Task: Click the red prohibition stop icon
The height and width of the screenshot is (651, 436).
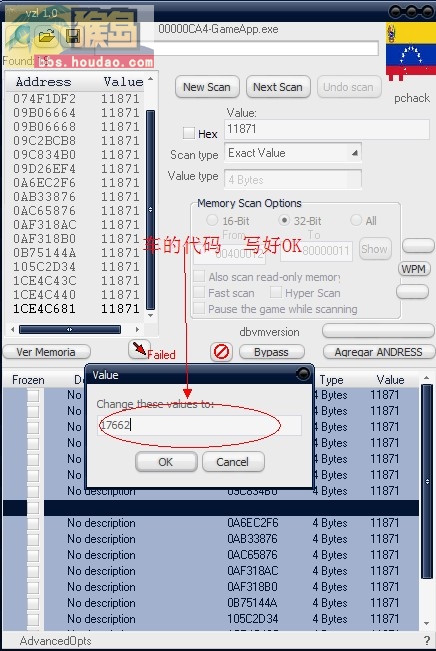Action: coord(221,352)
